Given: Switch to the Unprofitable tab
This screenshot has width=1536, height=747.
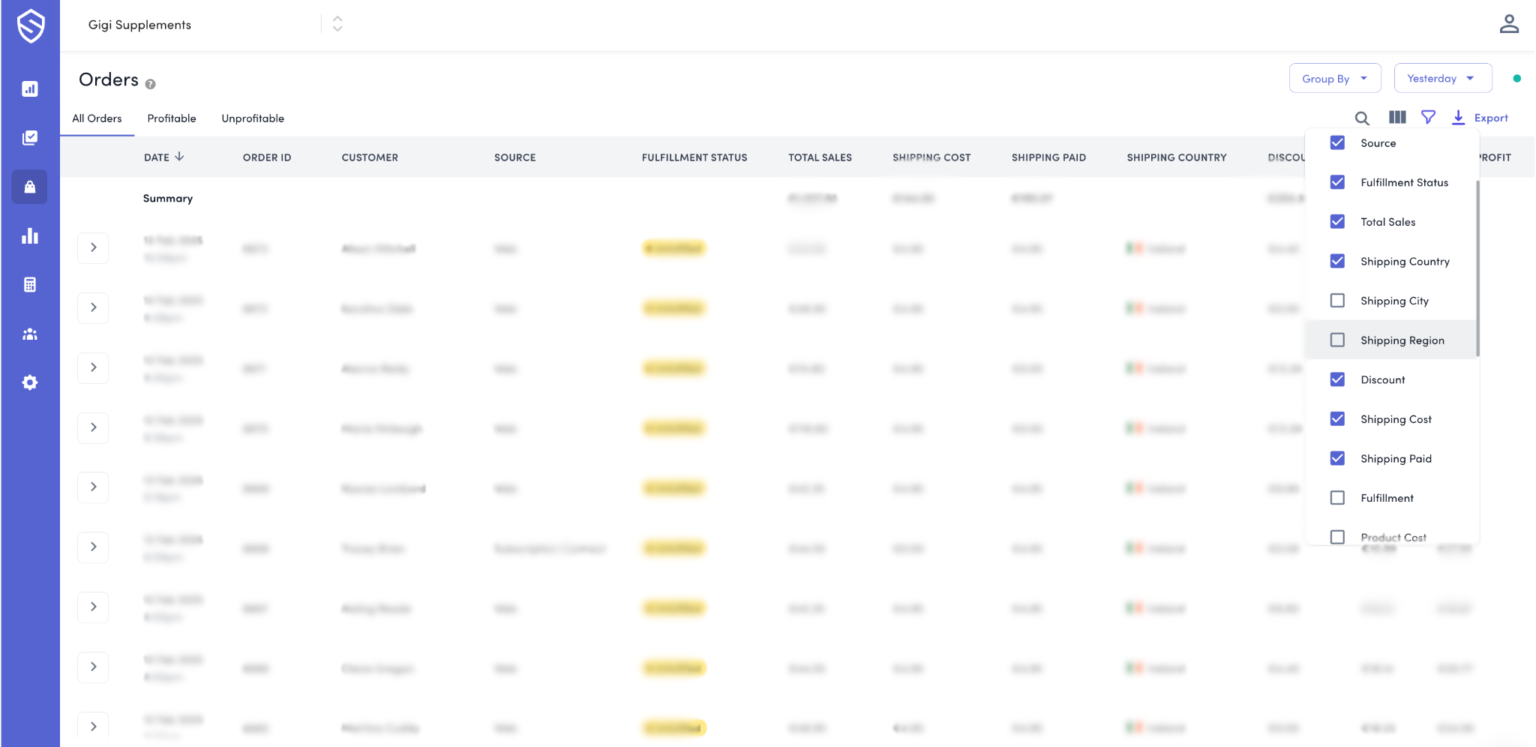Looking at the screenshot, I should pos(253,119).
